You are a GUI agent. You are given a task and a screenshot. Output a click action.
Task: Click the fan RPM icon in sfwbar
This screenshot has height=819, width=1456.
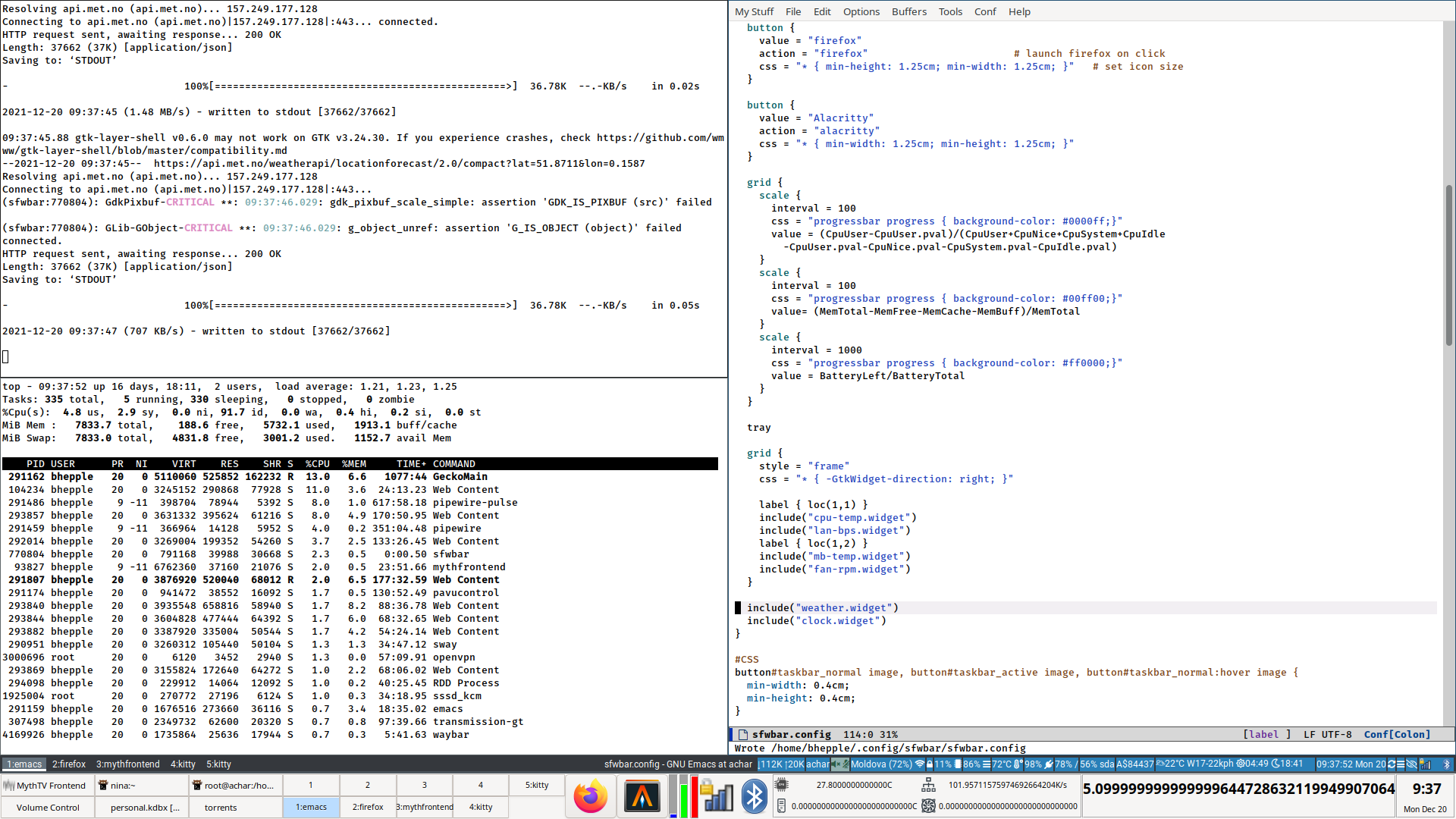click(x=928, y=805)
